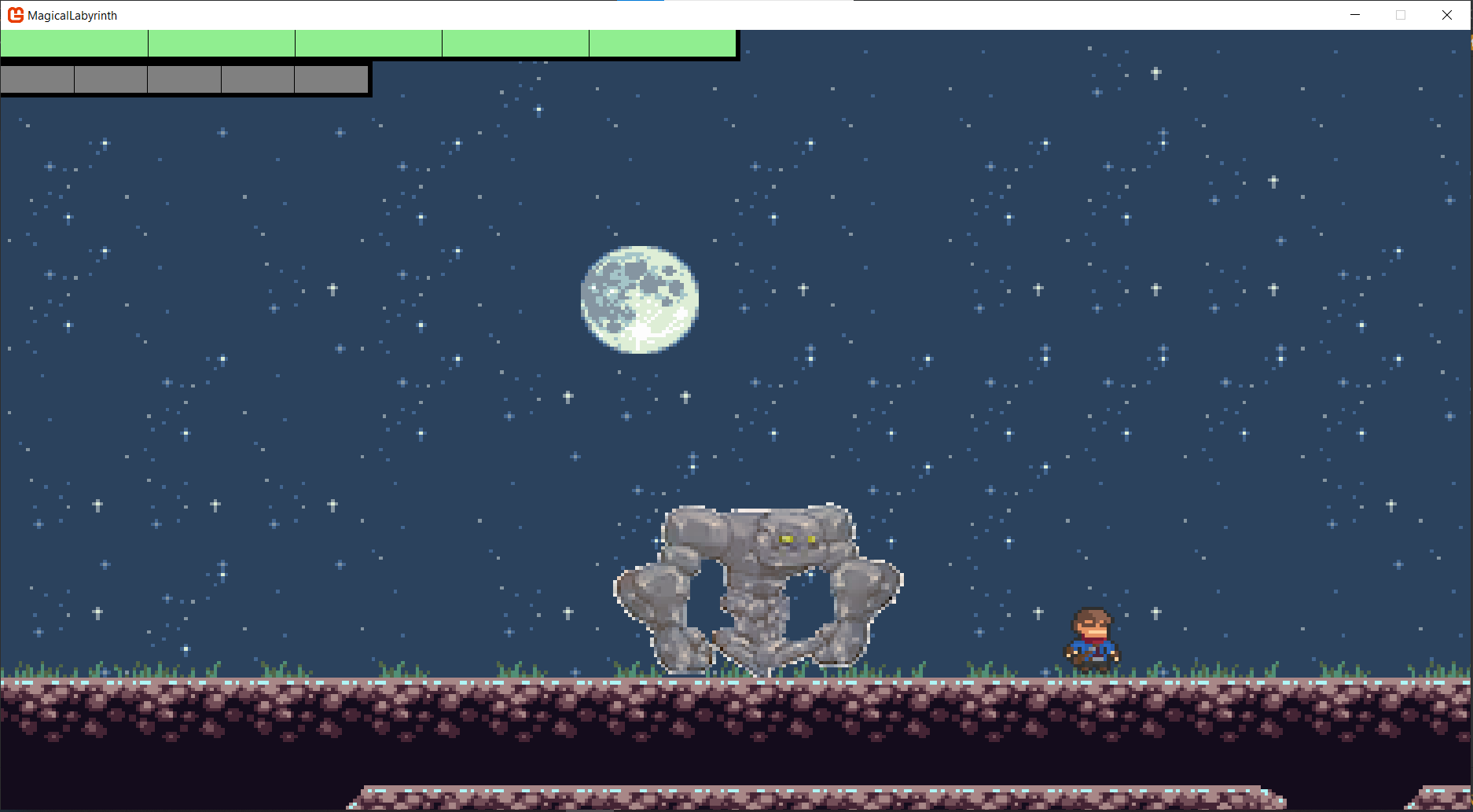Click the MagicalLabyrinth app icon in title bar
Image resolution: width=1473 pixels, height=812 pixels.
point(16,15)
